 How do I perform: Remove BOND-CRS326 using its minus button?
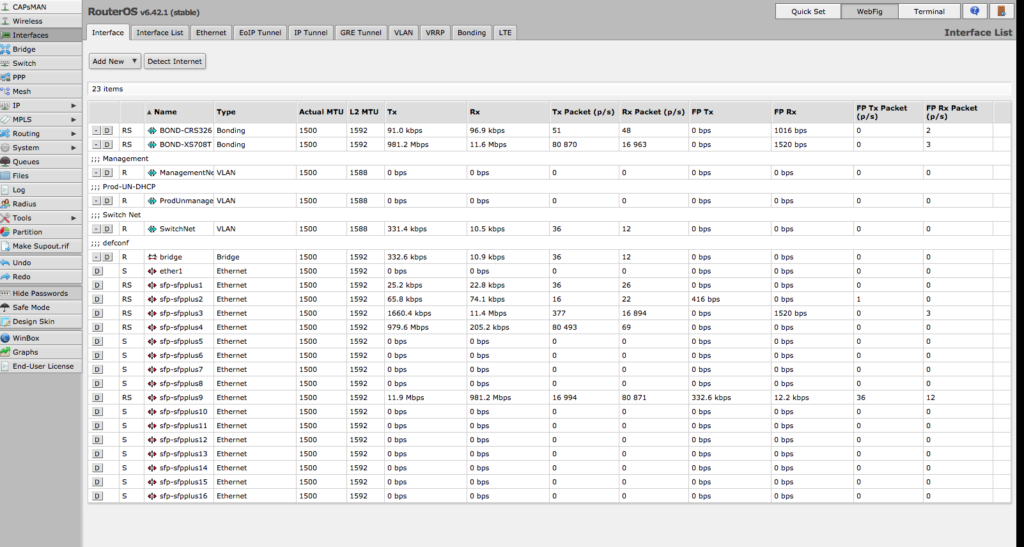[96, 131]
